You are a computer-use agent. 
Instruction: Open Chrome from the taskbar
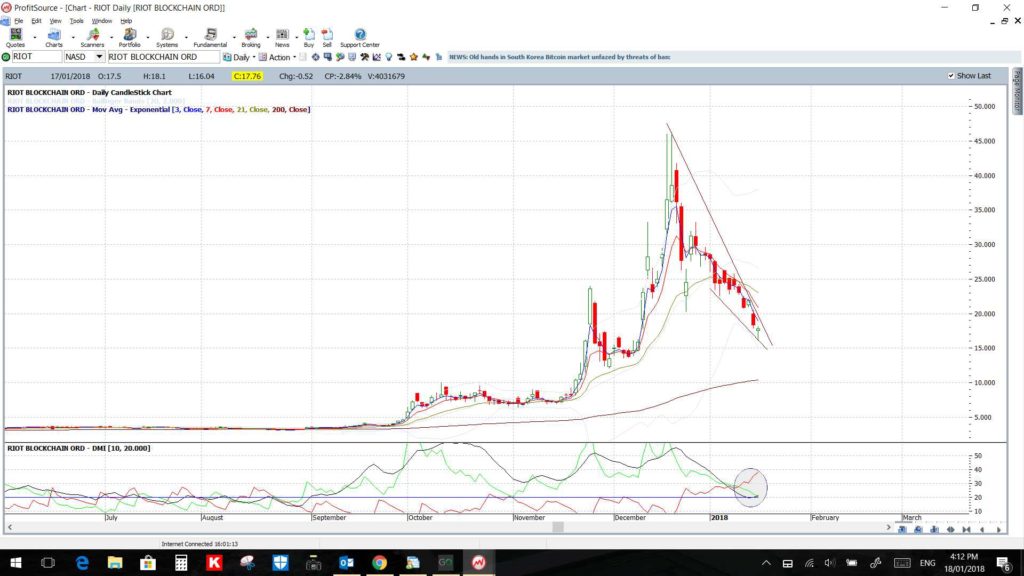[x=379, y=562]
